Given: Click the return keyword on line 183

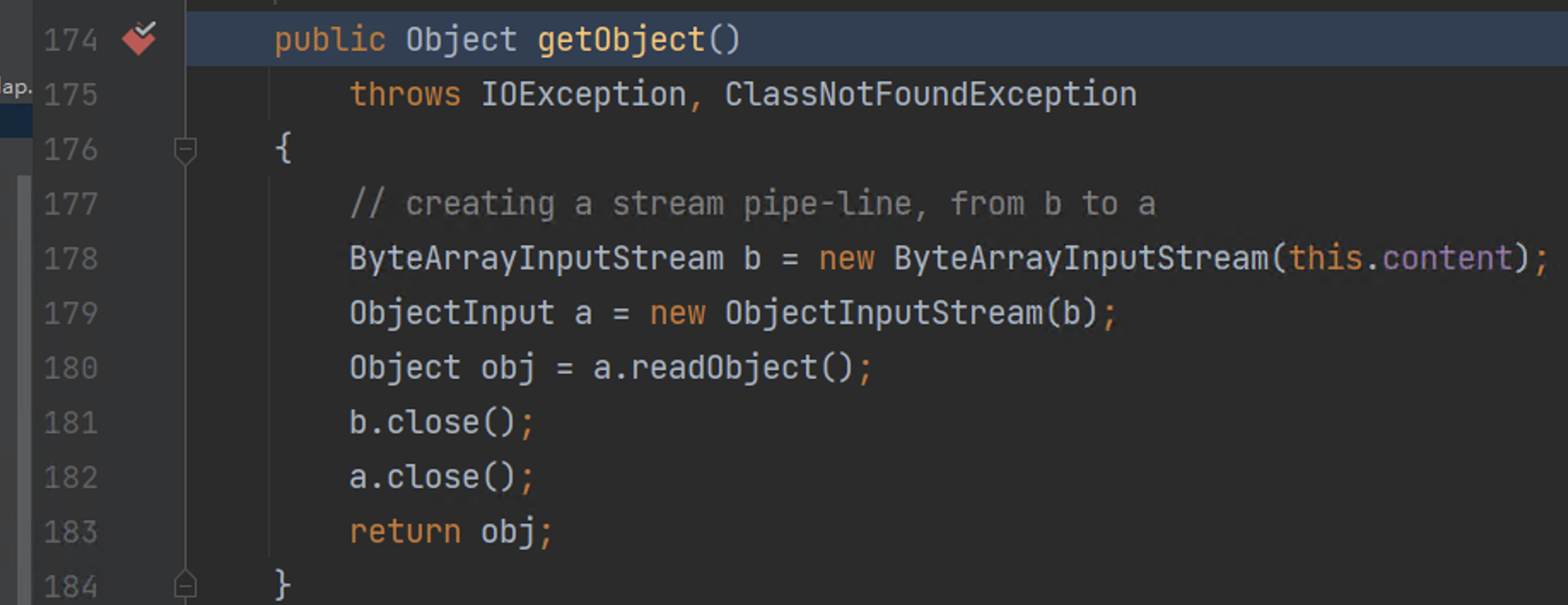Looking at the screenshot, I should (x=405, y=532).
